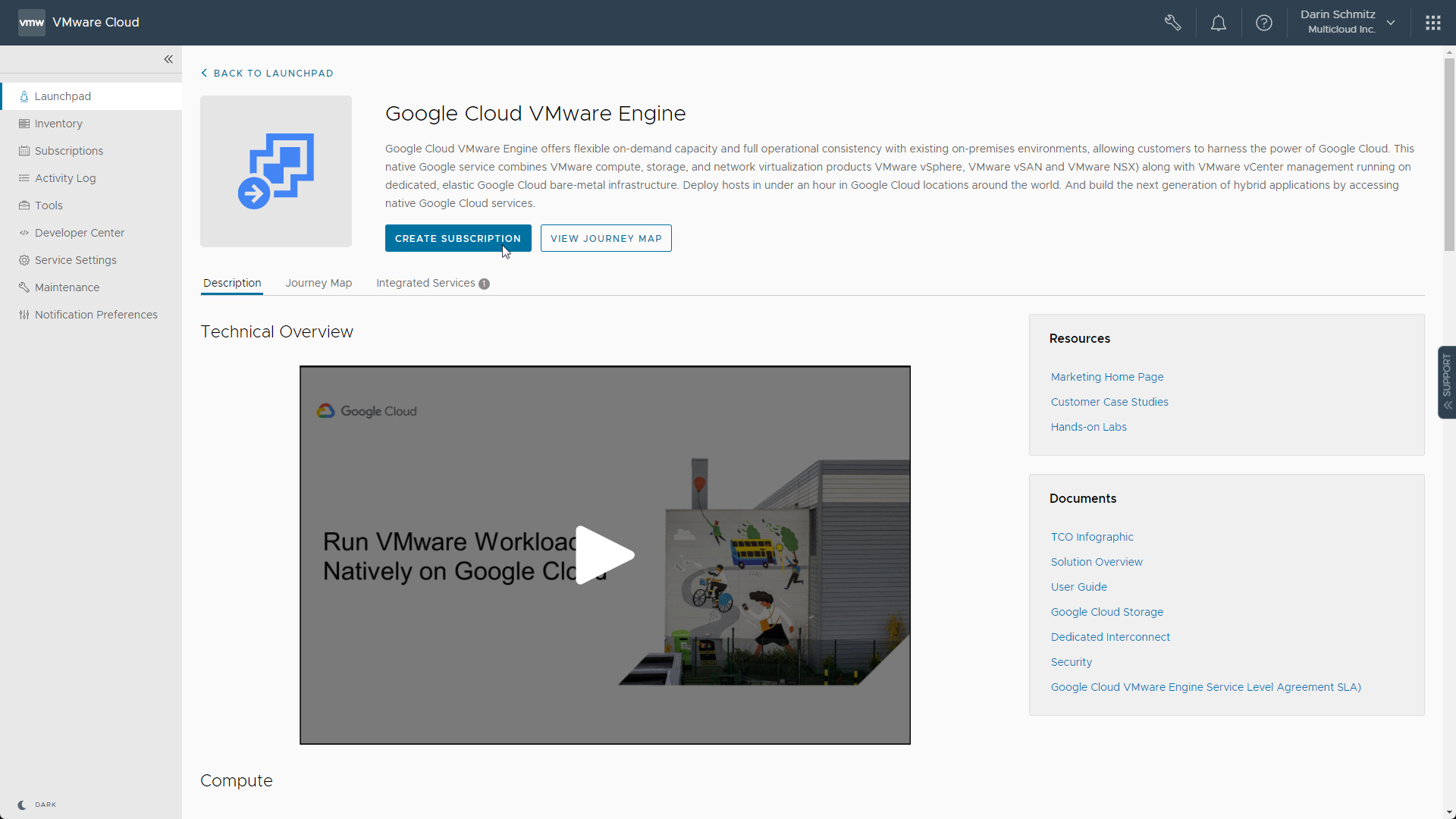Go to Inventory page
This screenshot has width=1456, height=819.
pos(91,124)
